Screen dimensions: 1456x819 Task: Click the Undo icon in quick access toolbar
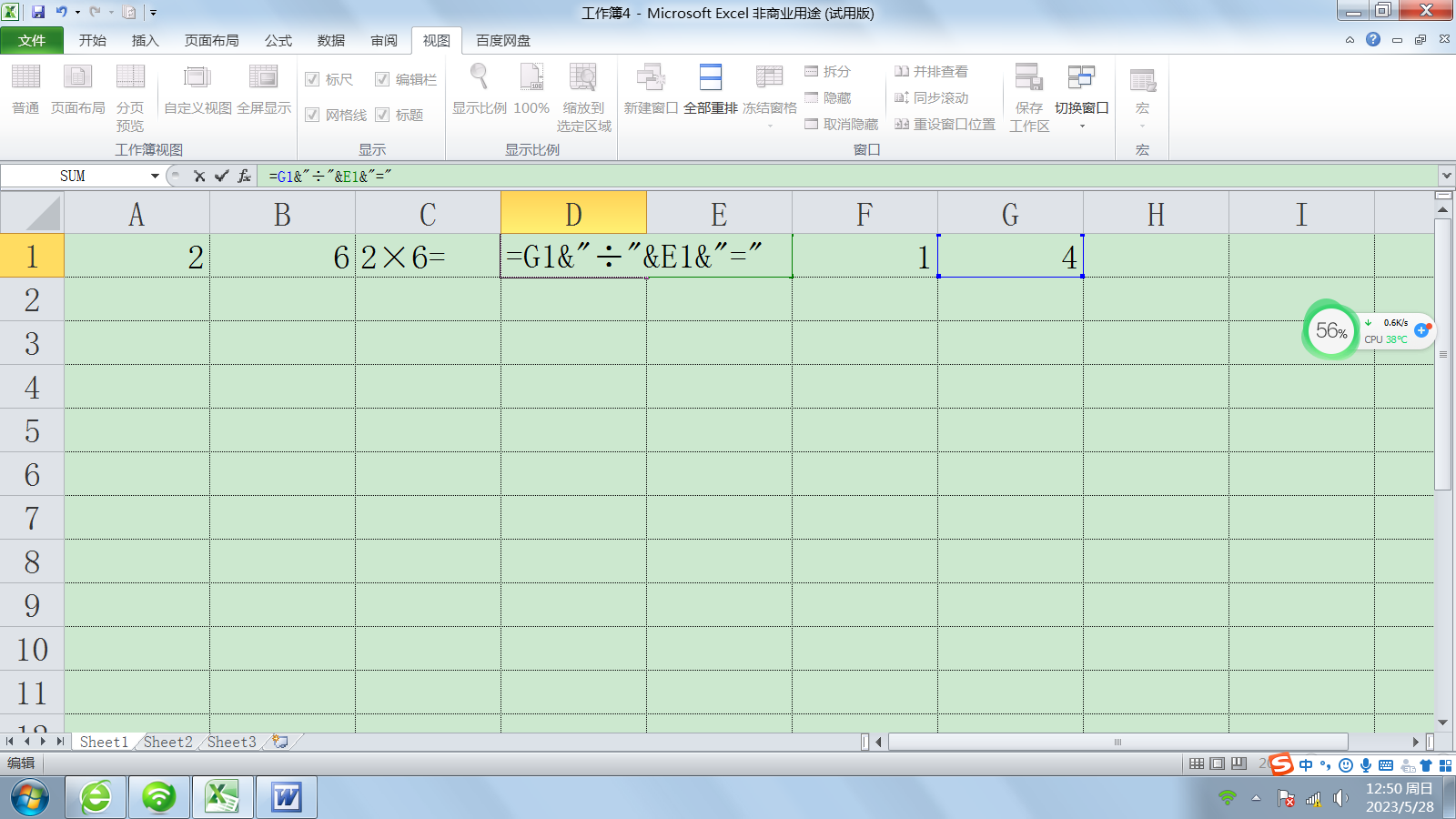pos(61,12)
